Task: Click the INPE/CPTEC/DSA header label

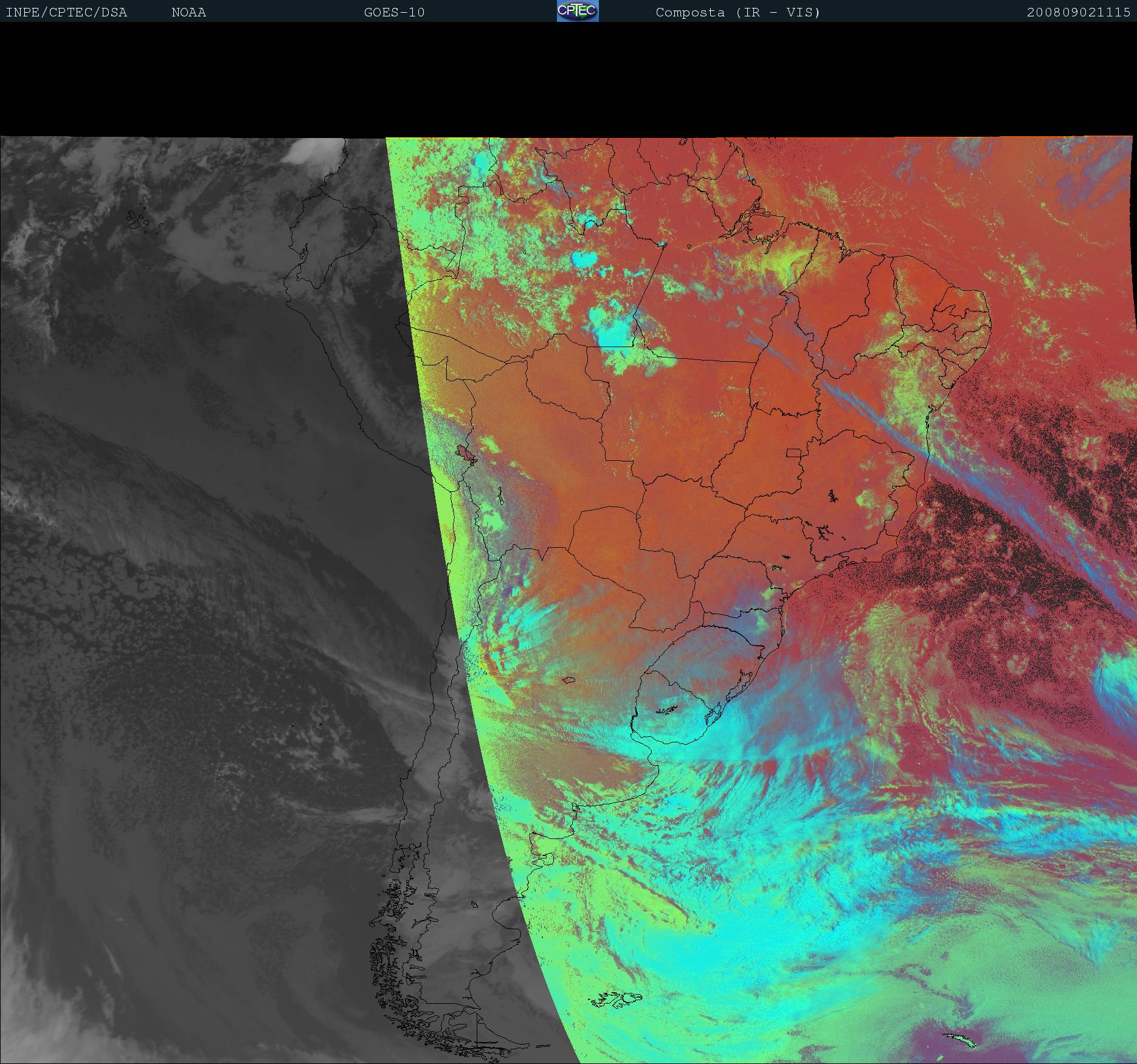Action: click(66, 12)
